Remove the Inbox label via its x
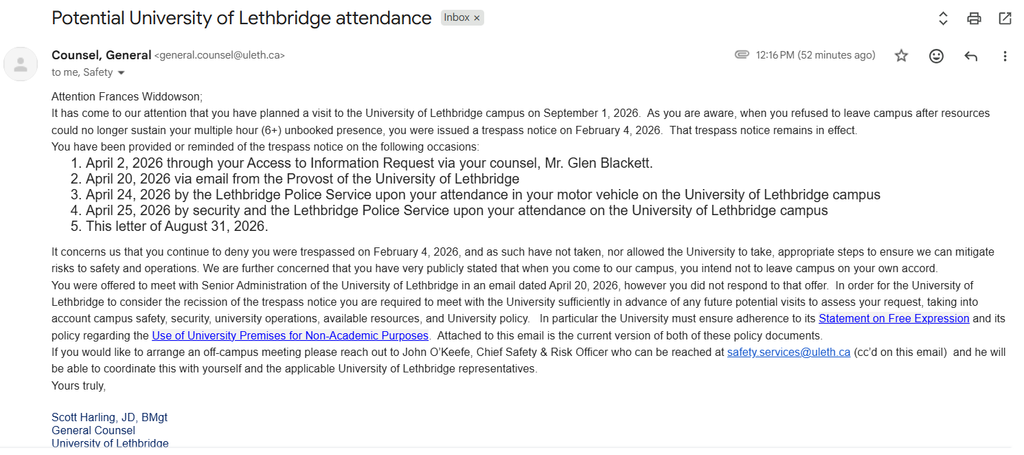 point(477,18)
